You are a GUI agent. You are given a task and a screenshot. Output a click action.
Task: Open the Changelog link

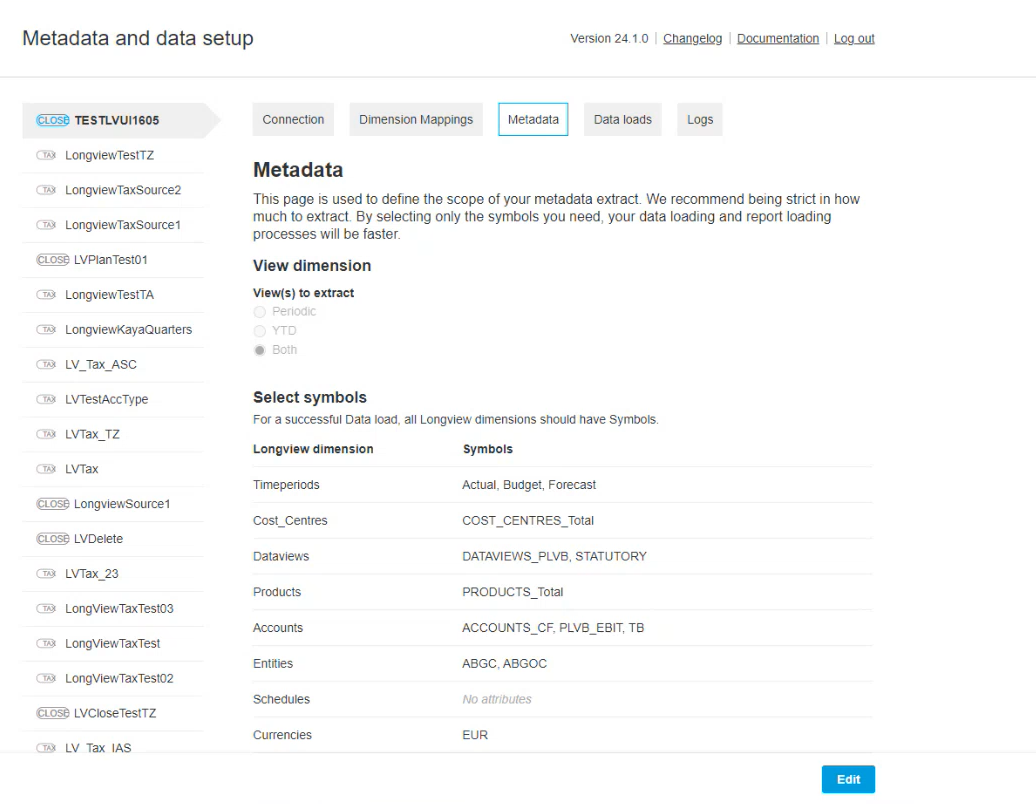(692, 39)
